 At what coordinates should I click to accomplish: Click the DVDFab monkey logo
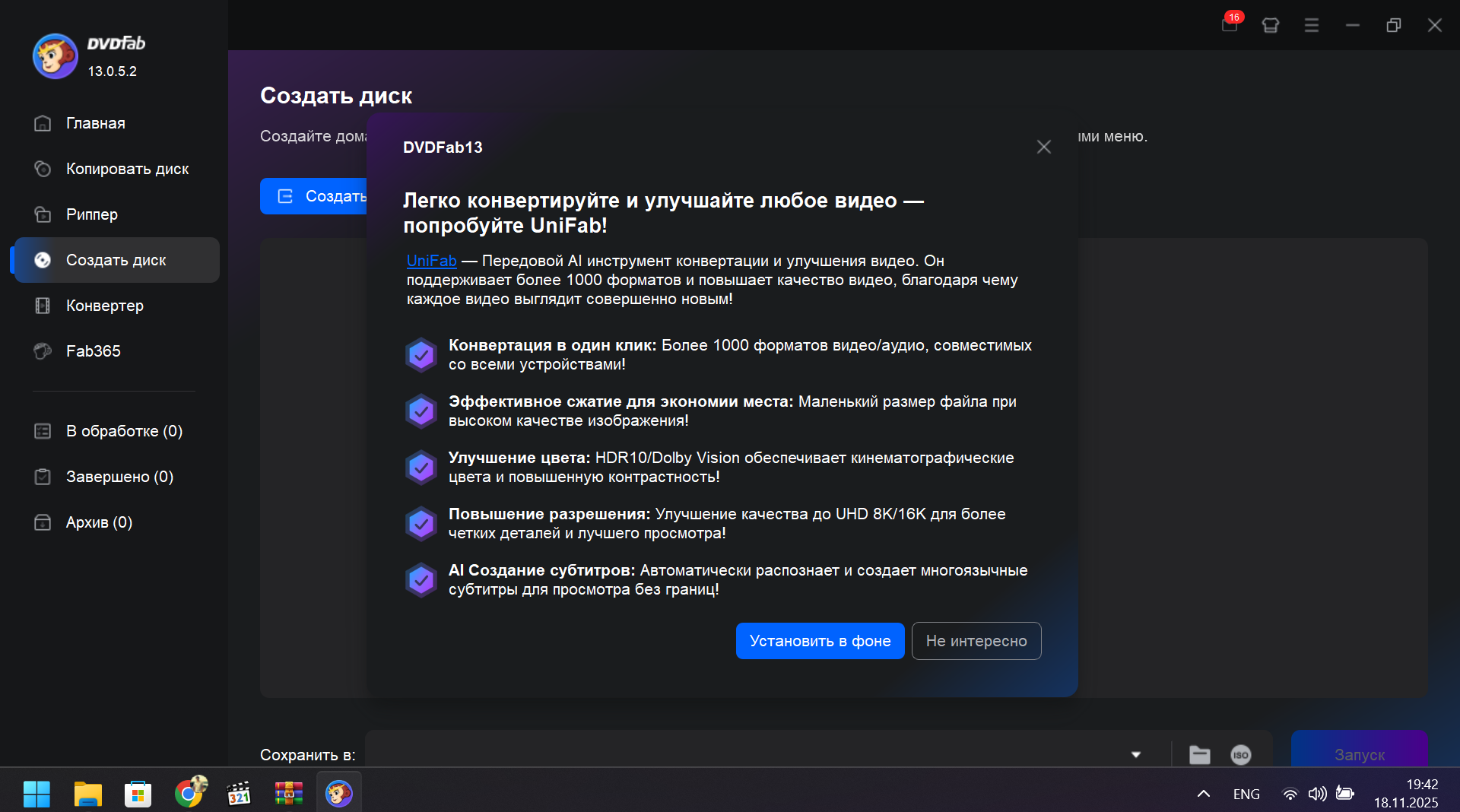[55, 56]
